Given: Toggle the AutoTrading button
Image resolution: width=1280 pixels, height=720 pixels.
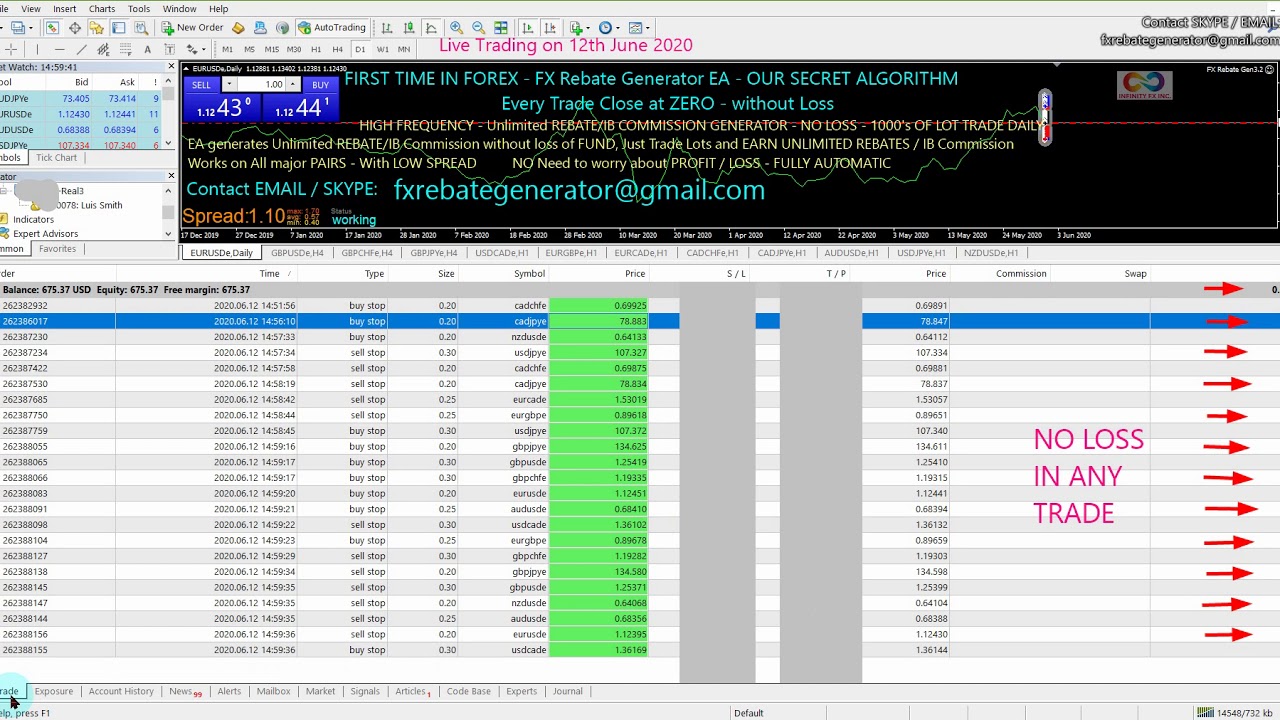Looking at the screenshot, I should pyautogui.click(x=332, y=28).
